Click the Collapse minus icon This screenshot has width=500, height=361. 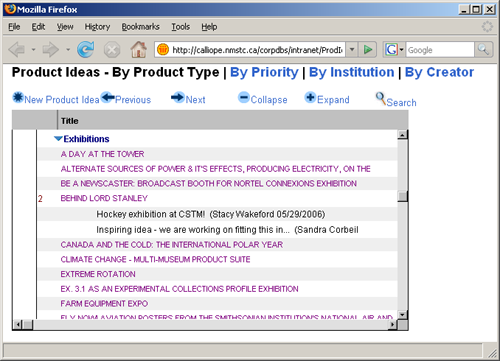[x=244, y=98]
